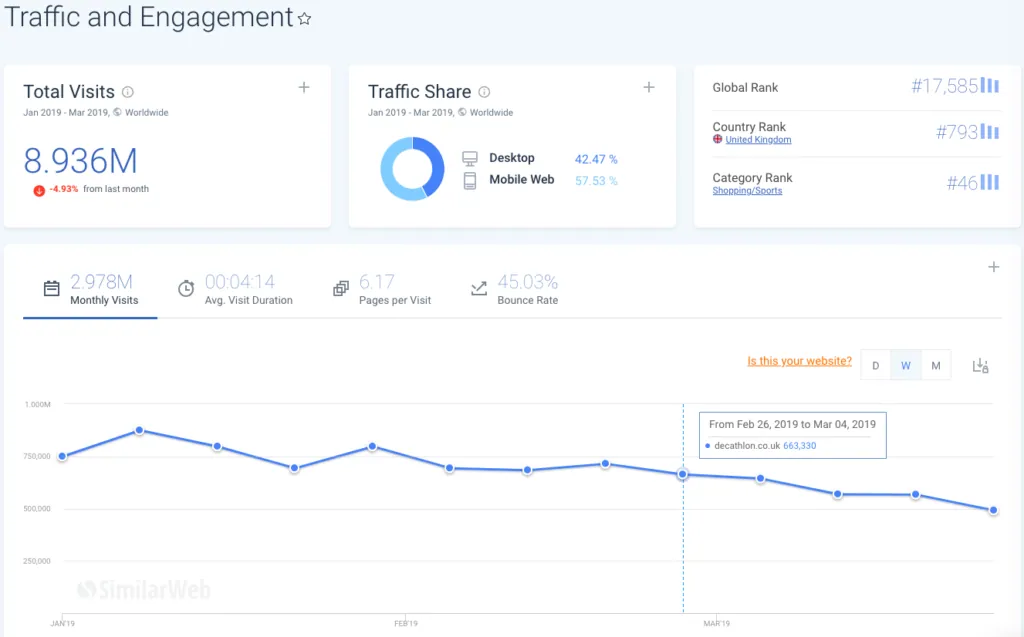
Task: Click the #46 category rank value
Action: coord(962,182)
